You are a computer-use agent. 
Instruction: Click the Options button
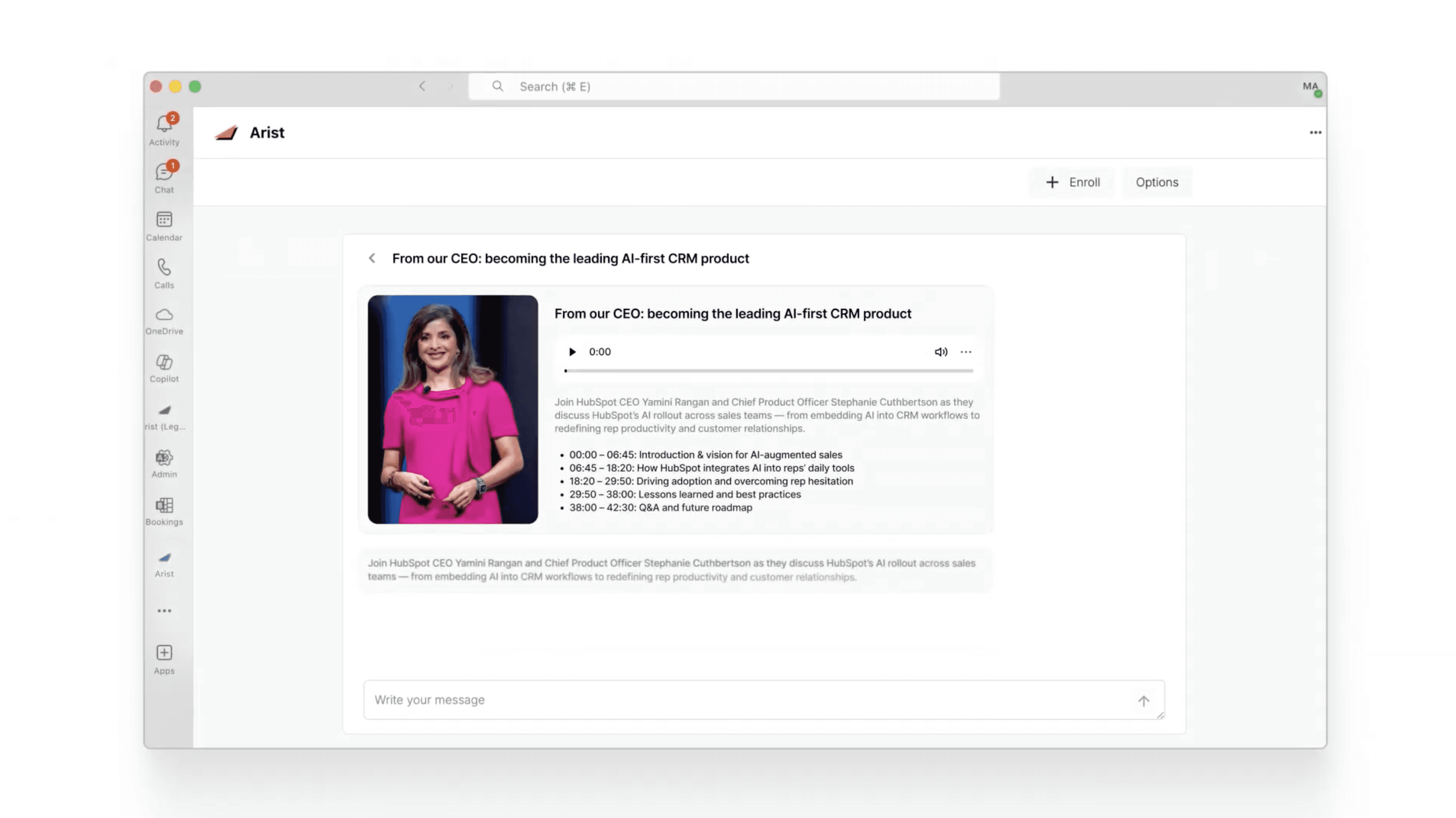1156,182
